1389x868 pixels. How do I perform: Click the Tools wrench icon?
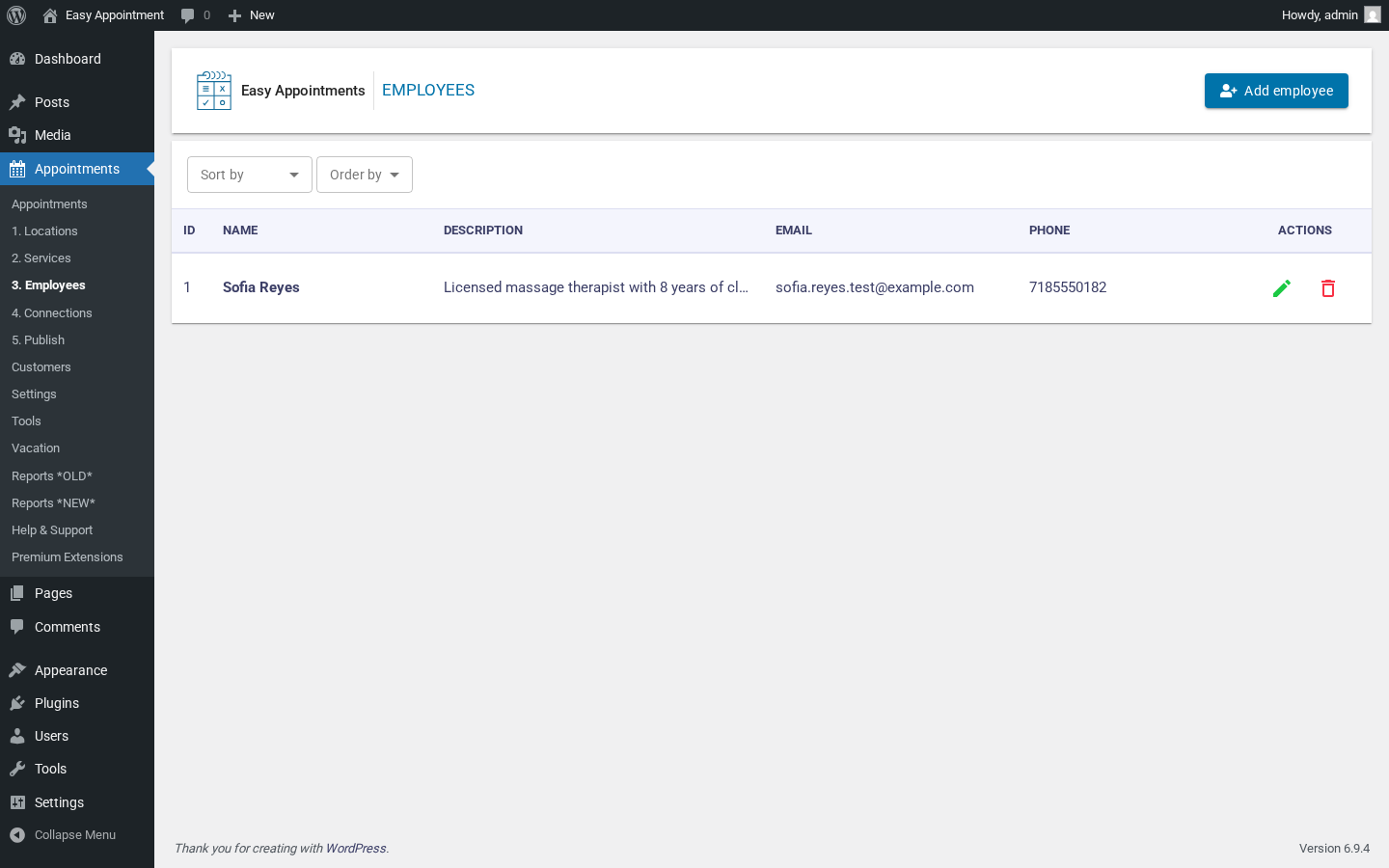coord(17,769)
